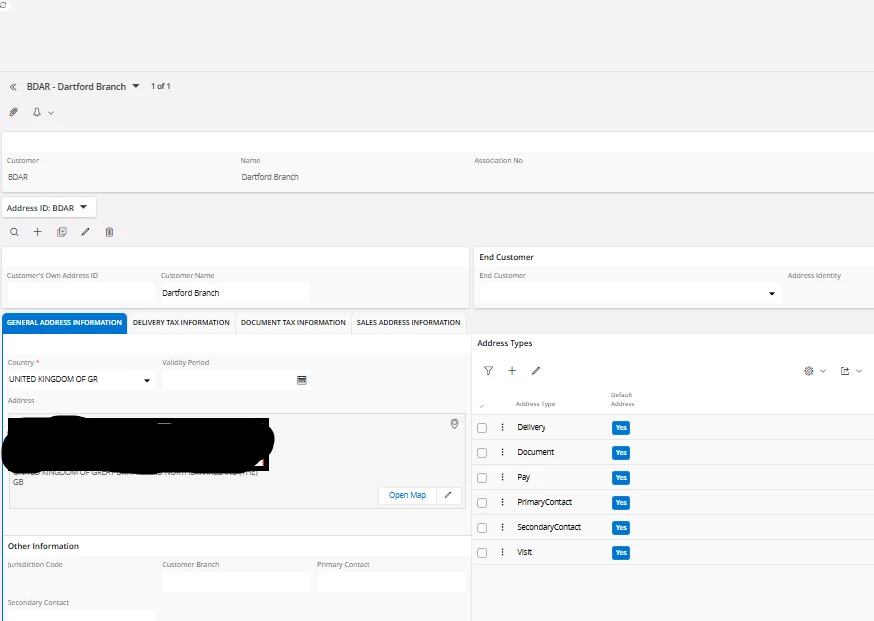Open the Country dropdown
The height and width of the screenshot is (621, 874).
[147, 380]
